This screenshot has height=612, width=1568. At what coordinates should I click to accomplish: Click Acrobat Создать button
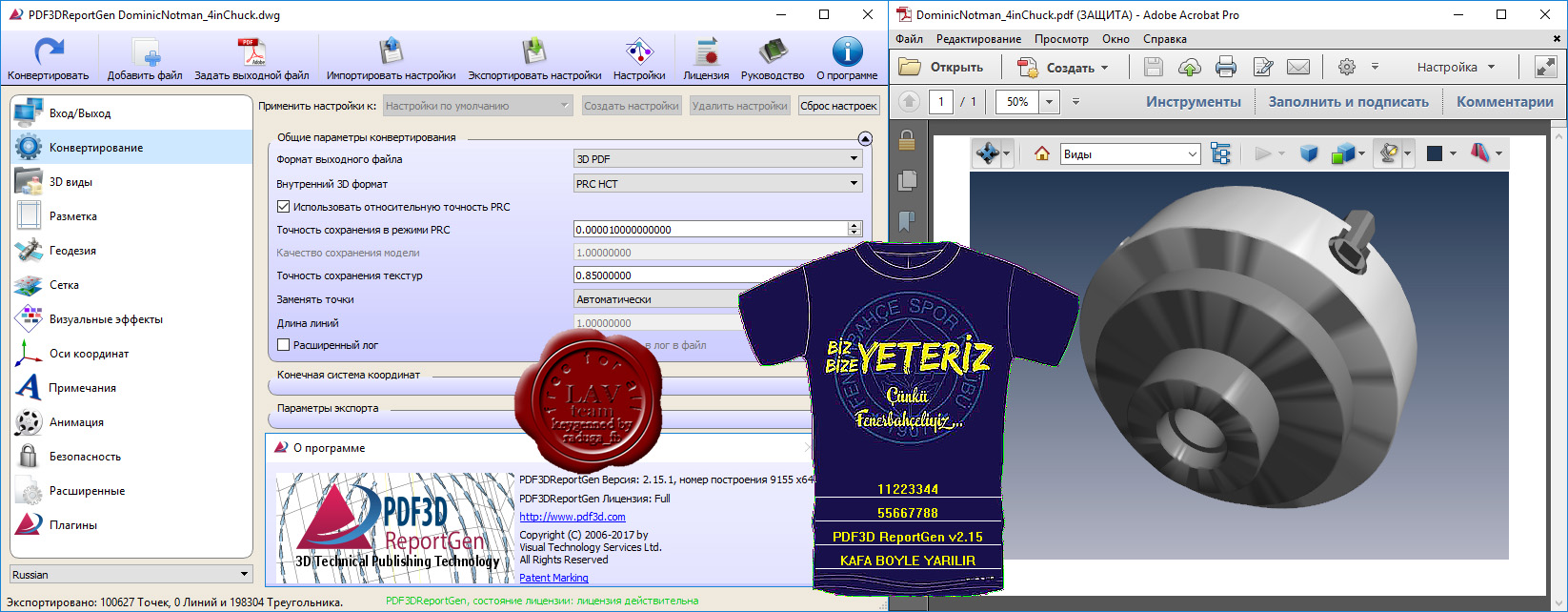click(1063, 67)
